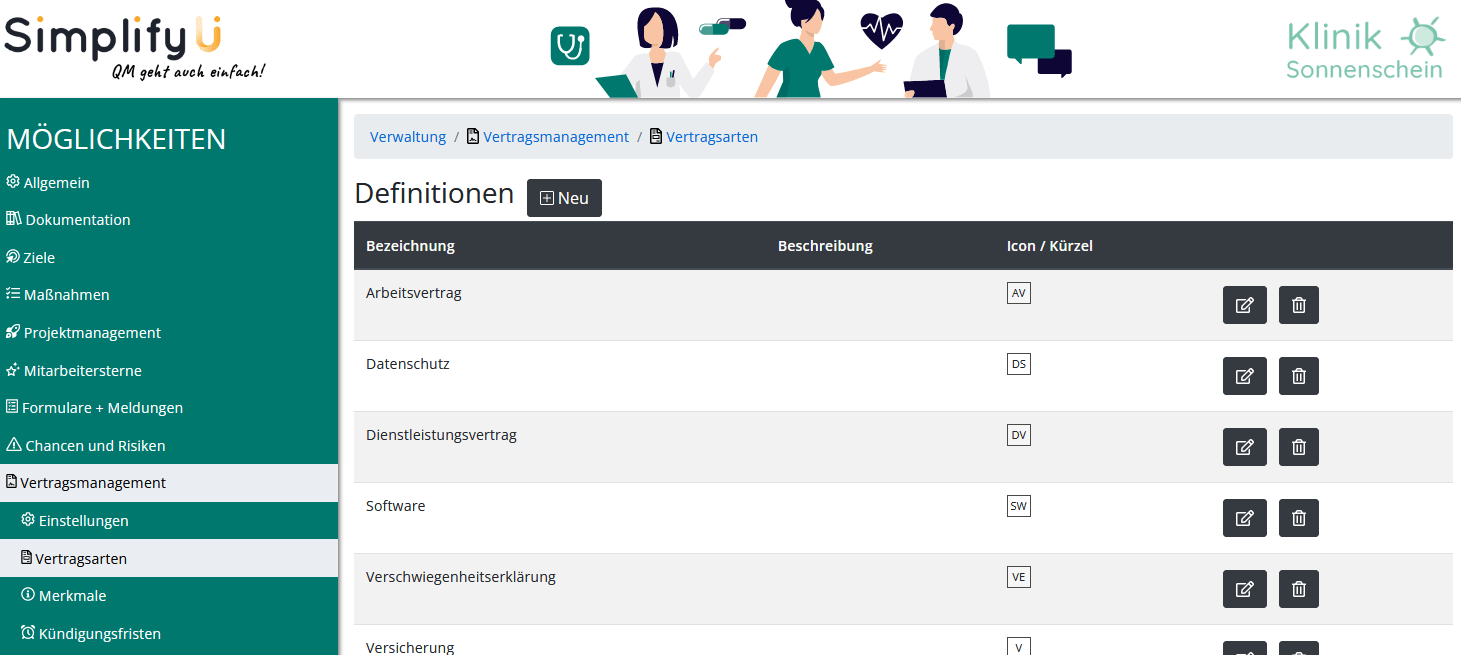Viewport: 1461px width, 655px height.
Task: Open Allgemein in the sidebar
Action: click(x=48, y=183)
